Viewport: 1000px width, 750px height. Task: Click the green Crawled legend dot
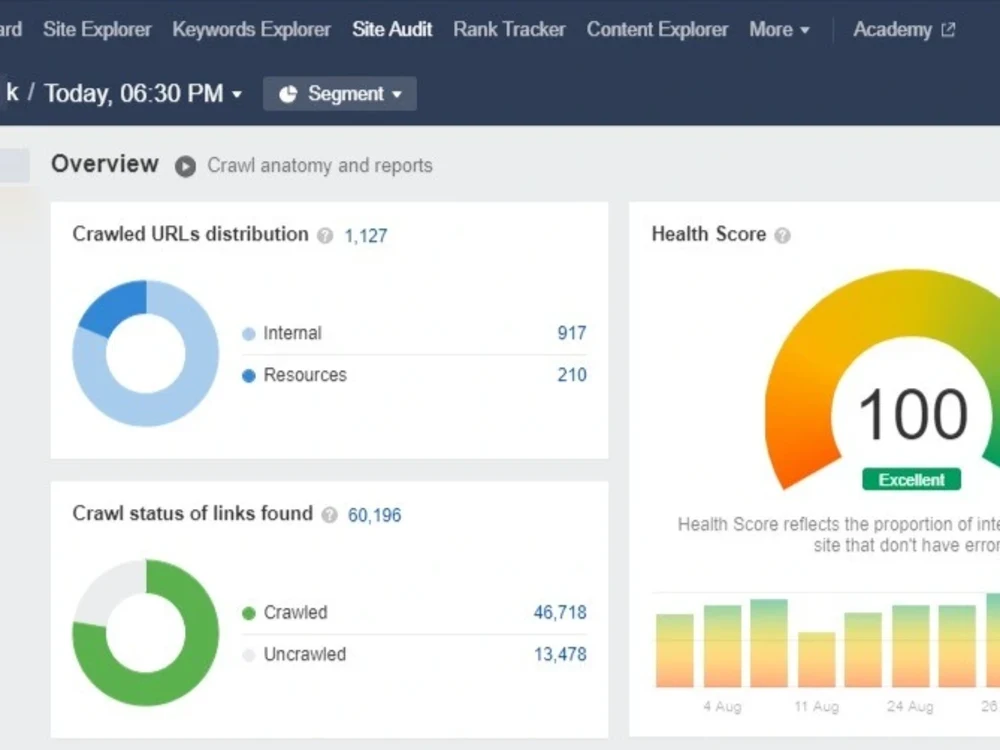[x=249, y=614]
